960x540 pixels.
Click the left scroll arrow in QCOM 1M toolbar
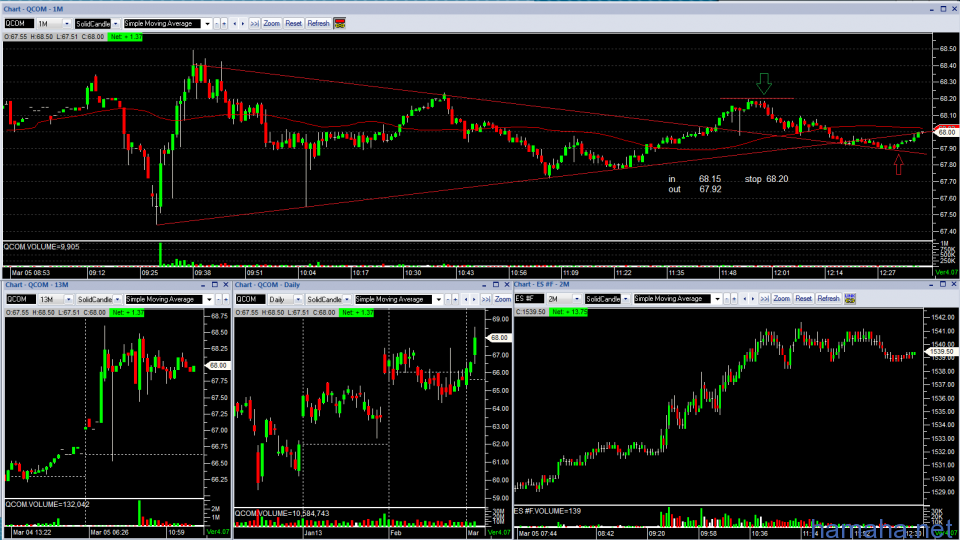click(234, 23)
